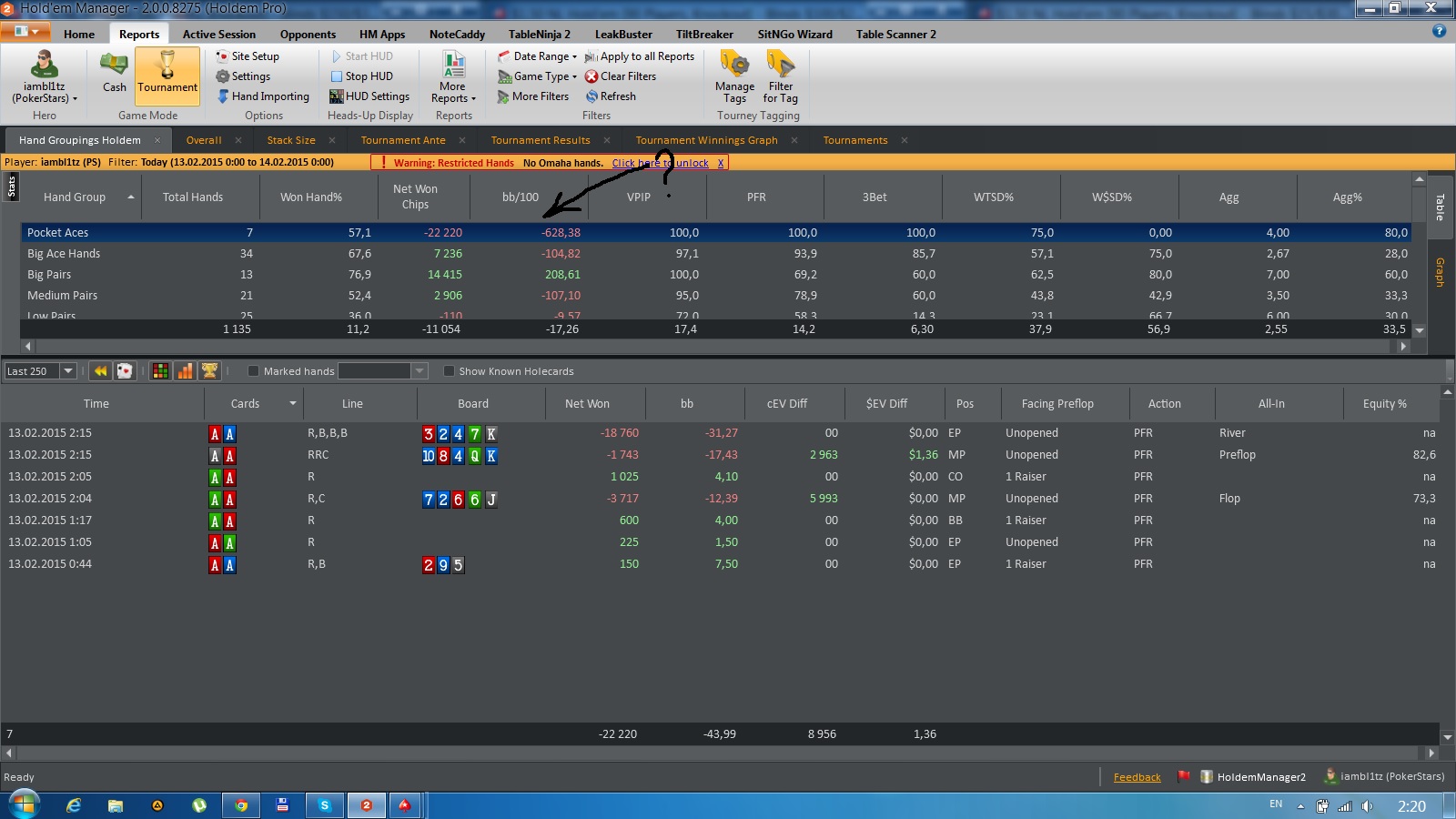Select the 13.02.2015 2:04 hand row
This screenshot has height=819, width=1456.
click(x=721, y=499)
